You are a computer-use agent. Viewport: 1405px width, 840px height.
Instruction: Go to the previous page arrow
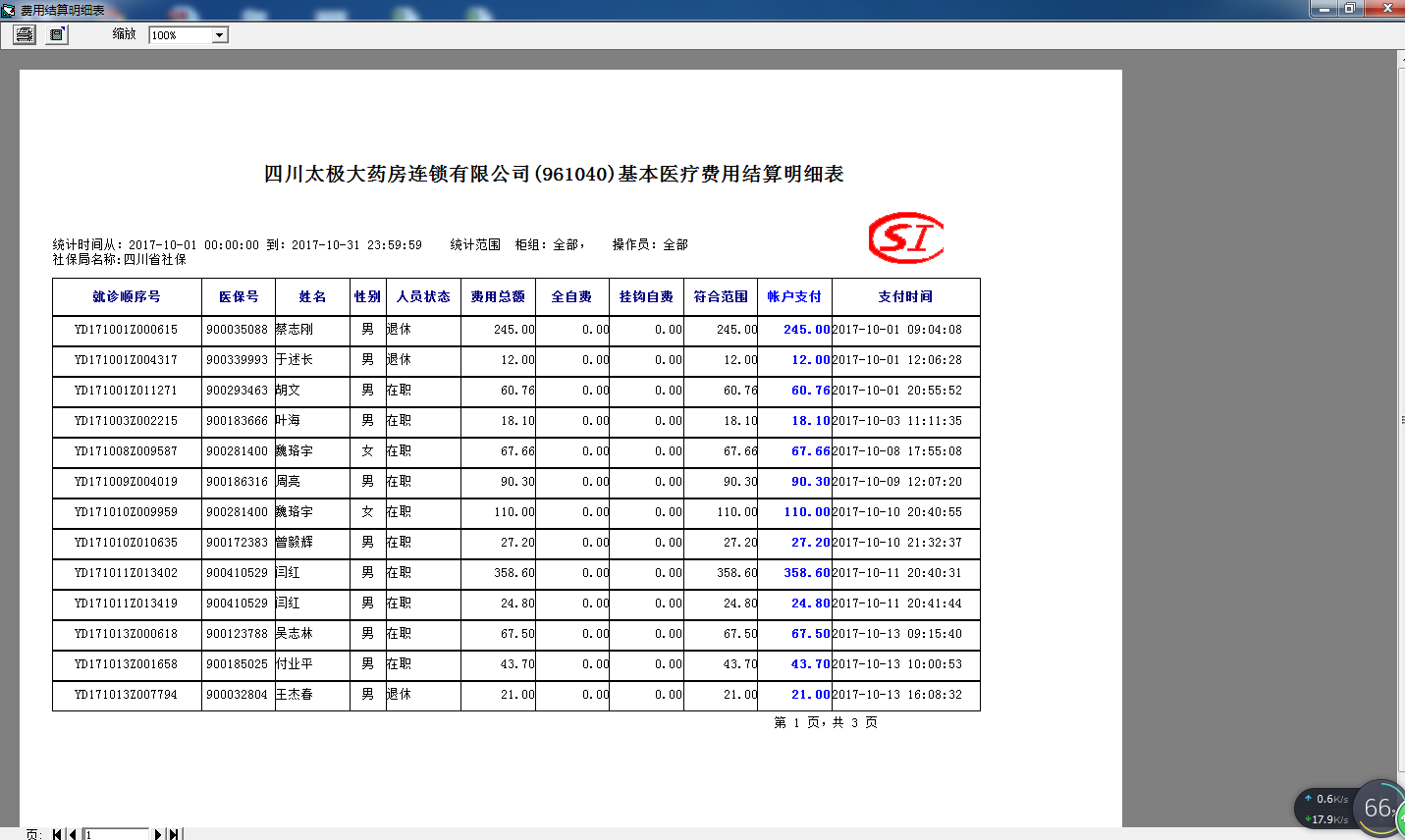point(73,834)
